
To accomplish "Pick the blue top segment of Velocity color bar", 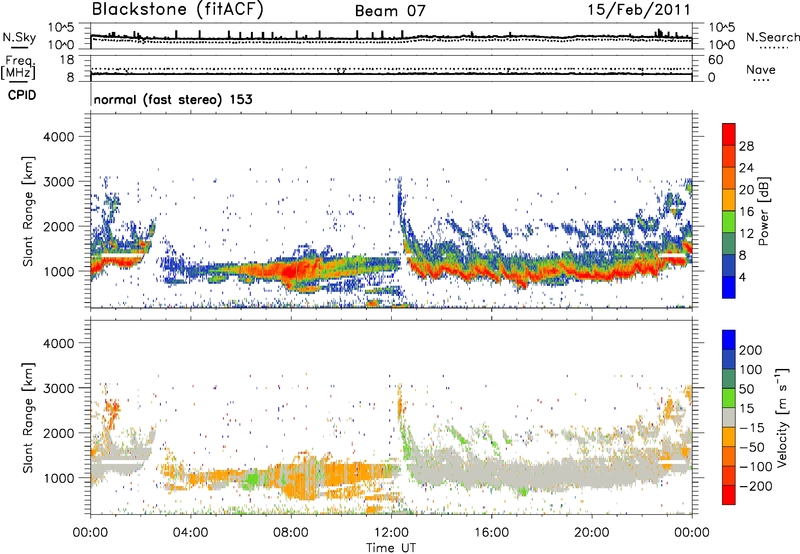I will 729,340.
